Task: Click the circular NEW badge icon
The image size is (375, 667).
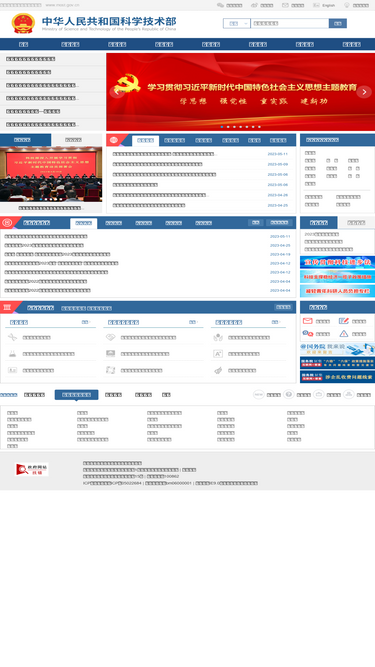Action: coord(259,394)
